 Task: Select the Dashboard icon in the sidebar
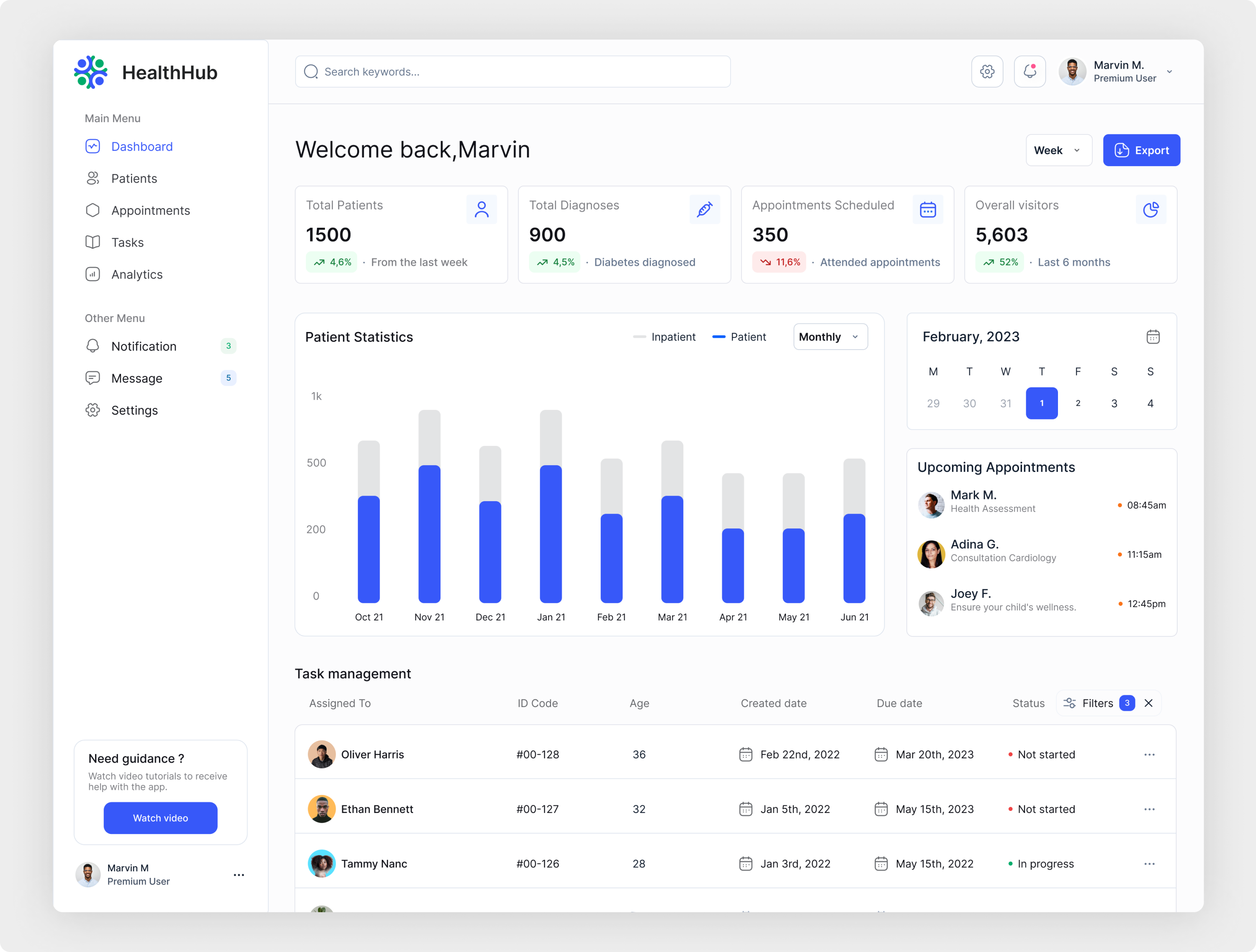[93, 146]
